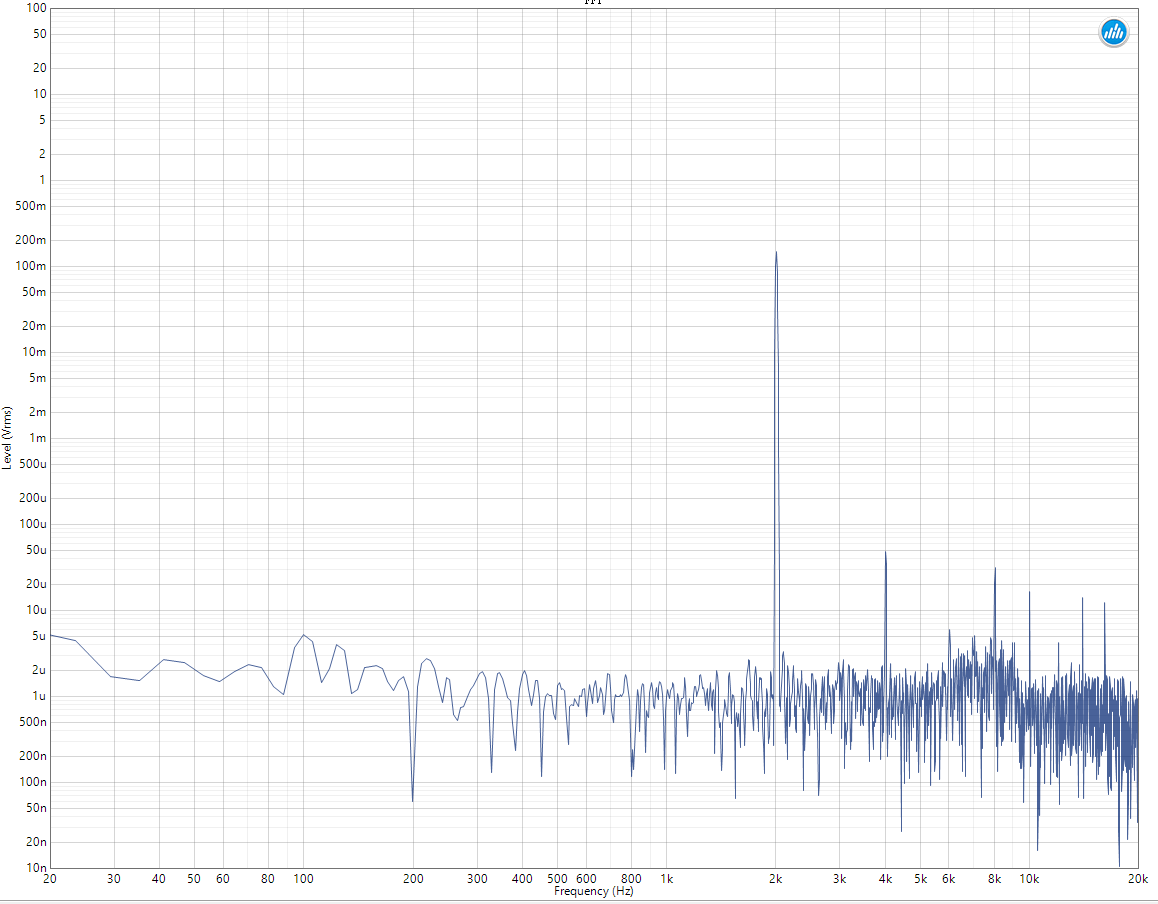Click the "2k" frequency axis label
This screenshot has width=1158, height=904.
(x=775, y=879)
